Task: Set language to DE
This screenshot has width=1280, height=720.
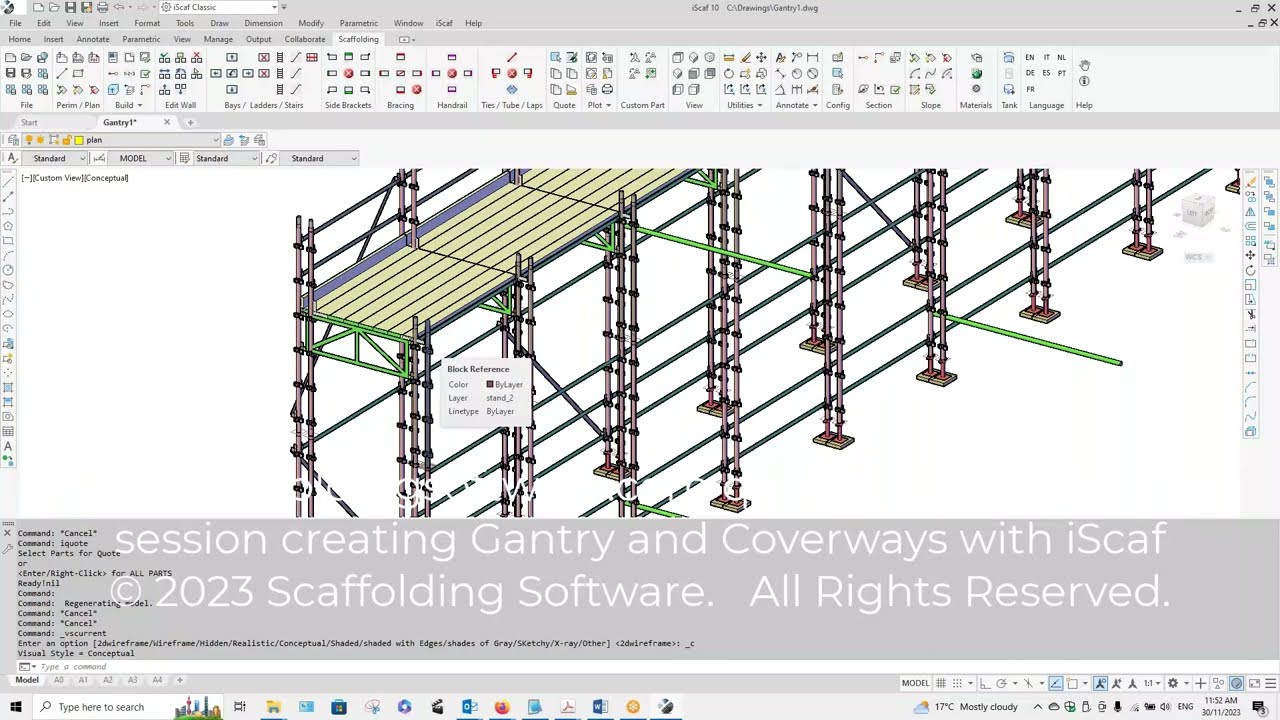Action: click(x=1030, y=73)
